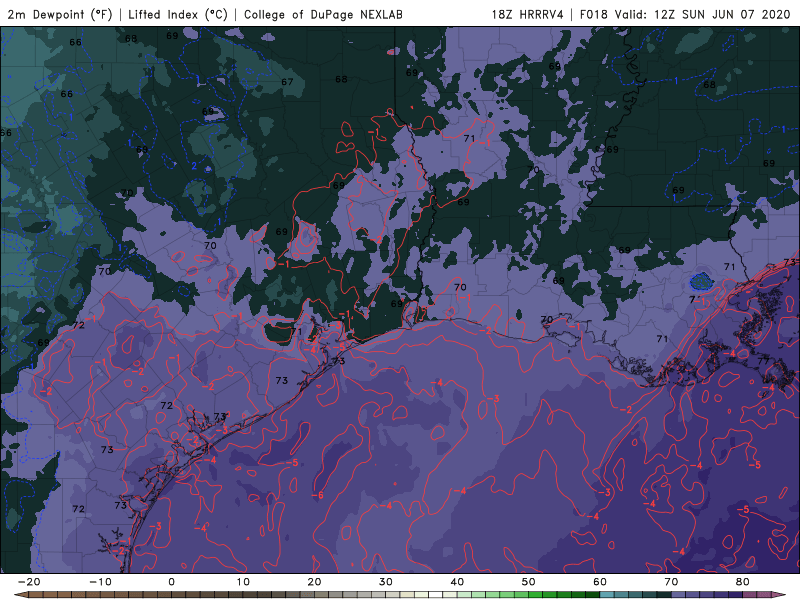Click the "0" colorbar tick label
The image size is (800, 600).
(171, 582)
